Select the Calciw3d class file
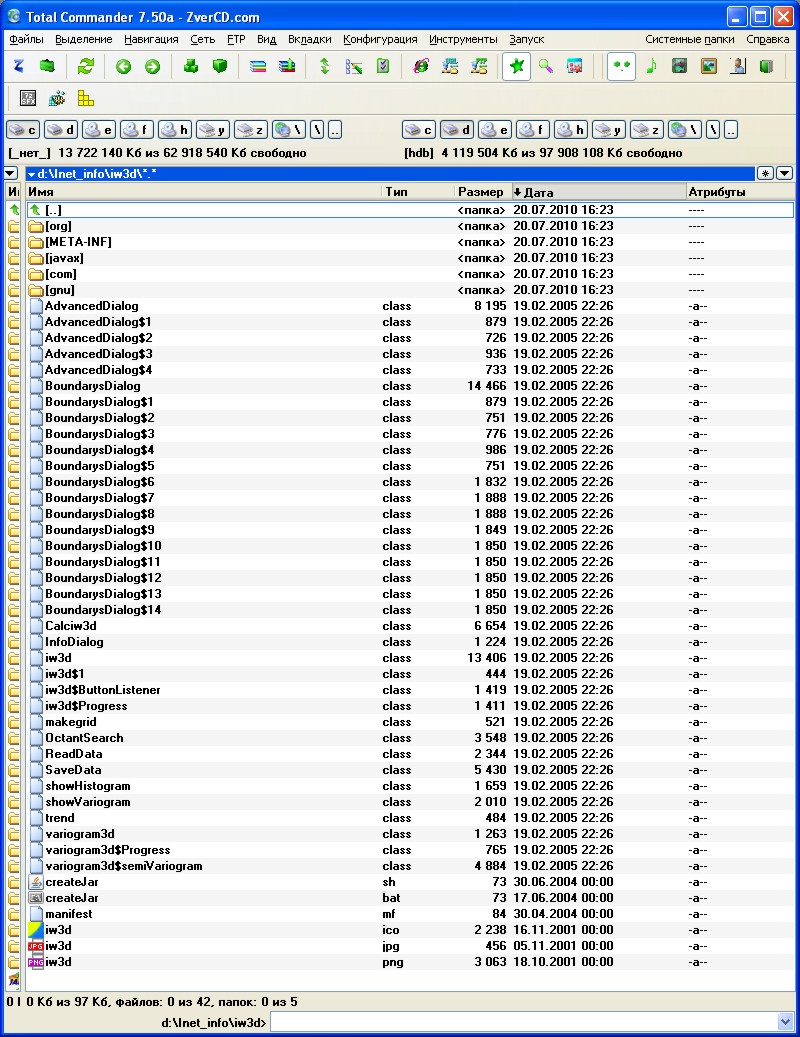 pos(410,626)
